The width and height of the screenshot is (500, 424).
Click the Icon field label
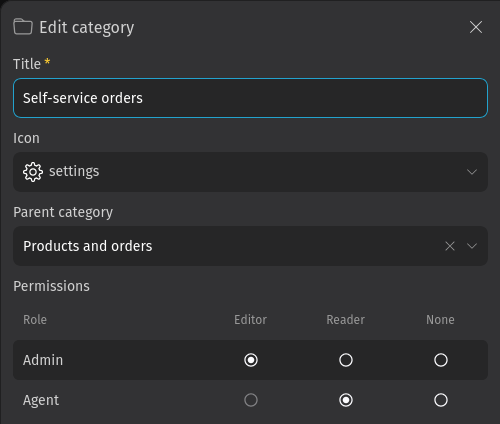(26, 138)
